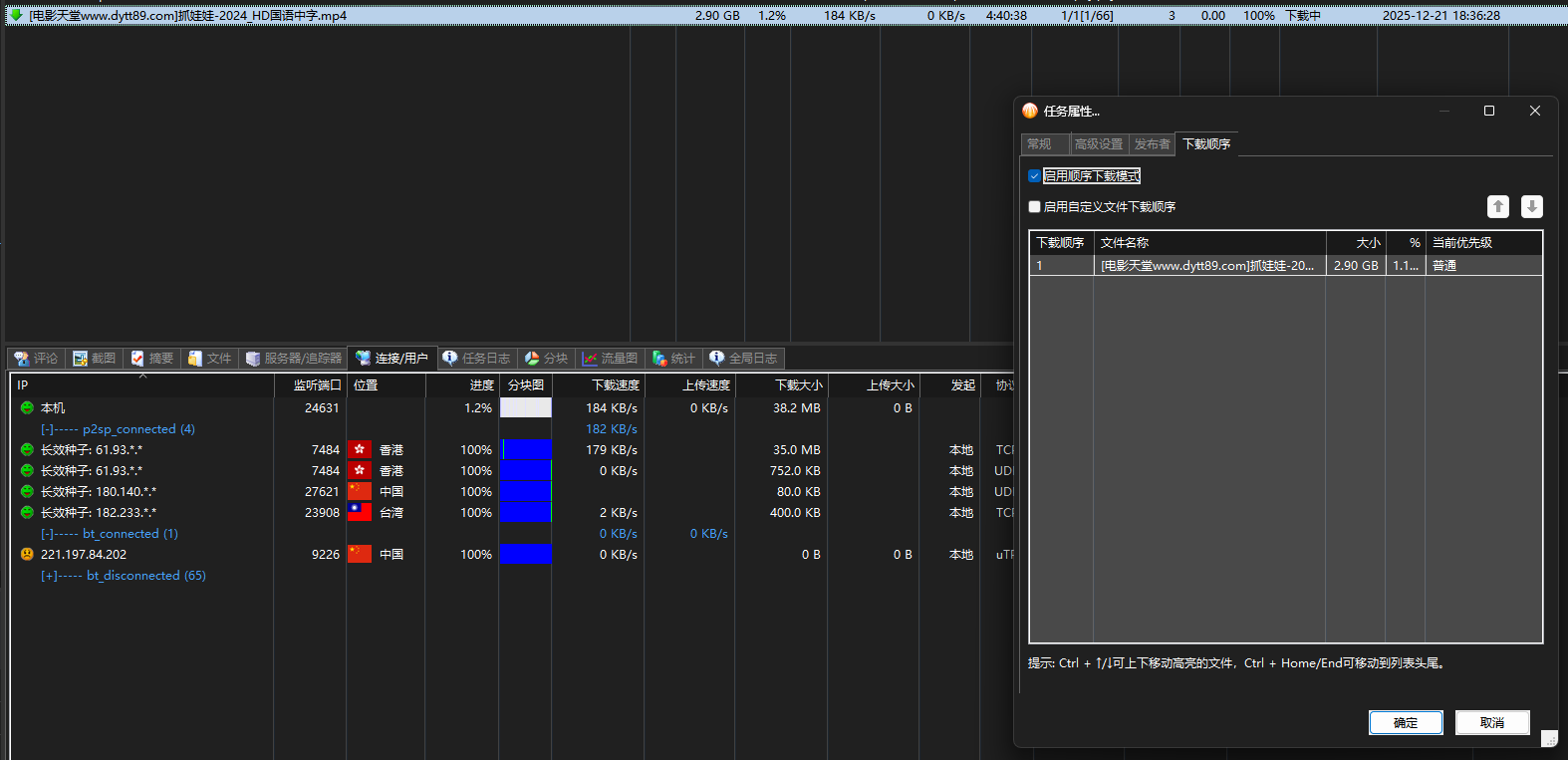Click the Taiwan flag icon in the peer list
The image size is (1568, 760).
pyautogui.click(x=360, y=513)
